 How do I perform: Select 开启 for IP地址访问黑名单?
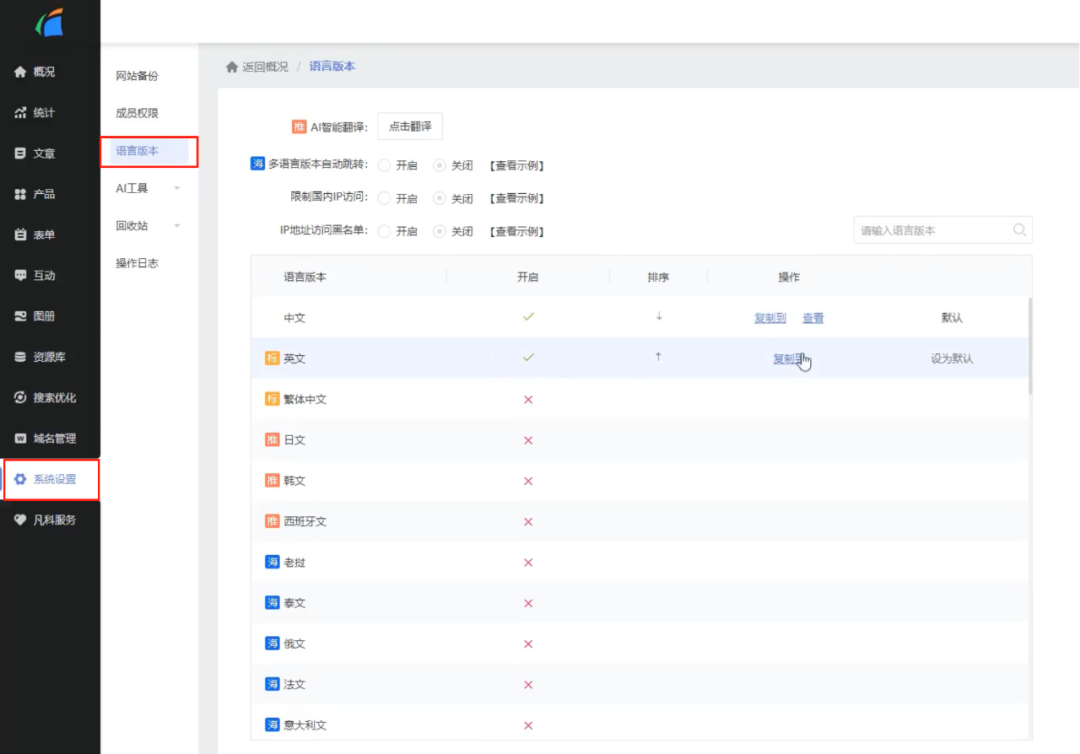click(x=384, y=231)
